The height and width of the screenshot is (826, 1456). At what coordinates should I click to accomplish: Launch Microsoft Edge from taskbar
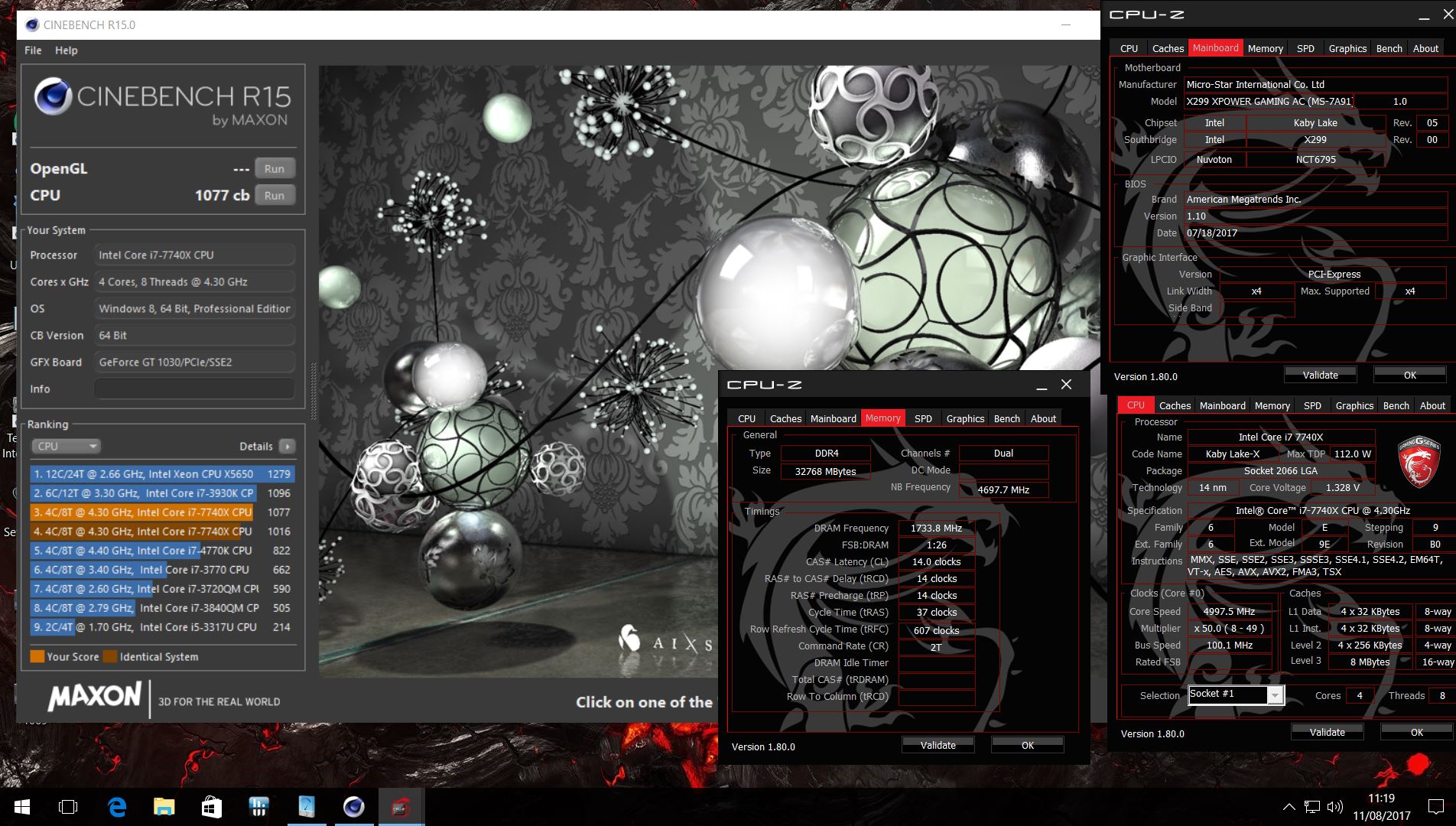(116, 807)
